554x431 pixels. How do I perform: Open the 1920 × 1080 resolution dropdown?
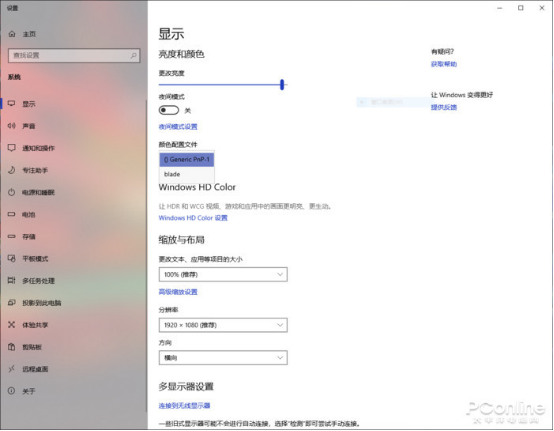pyautogui.click(x=223, y=325)
